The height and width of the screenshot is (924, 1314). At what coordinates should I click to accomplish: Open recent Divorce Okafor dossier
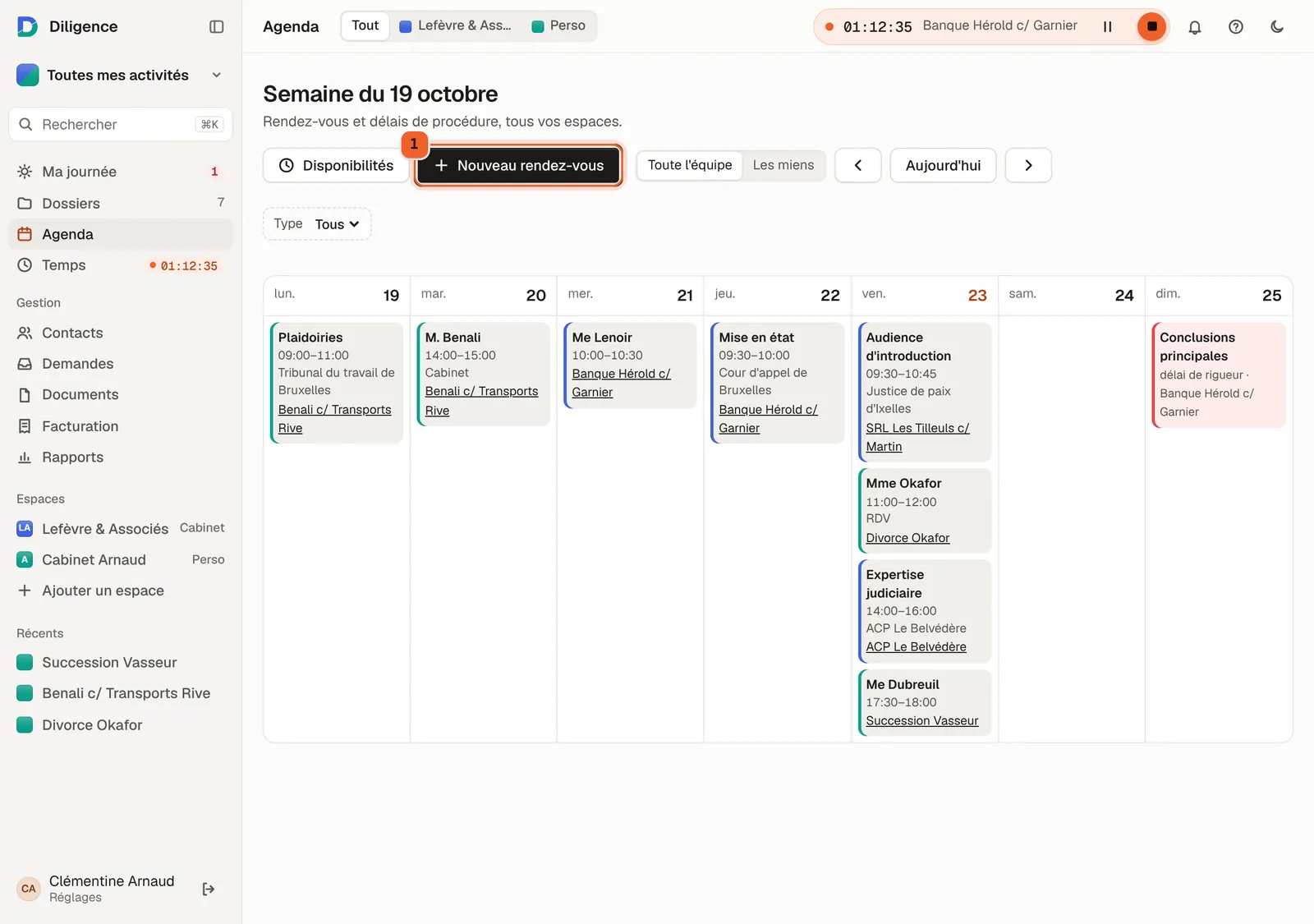[x=121, y=724]
